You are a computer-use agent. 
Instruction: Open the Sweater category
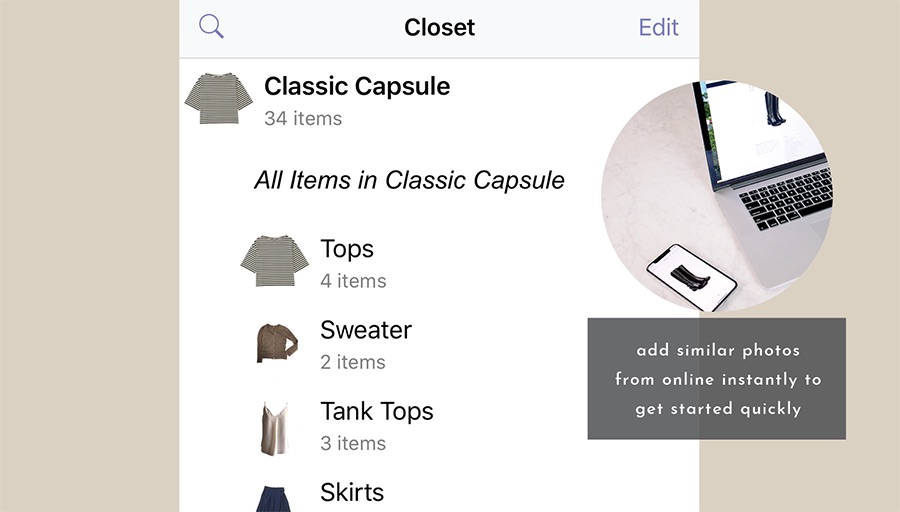366,330
